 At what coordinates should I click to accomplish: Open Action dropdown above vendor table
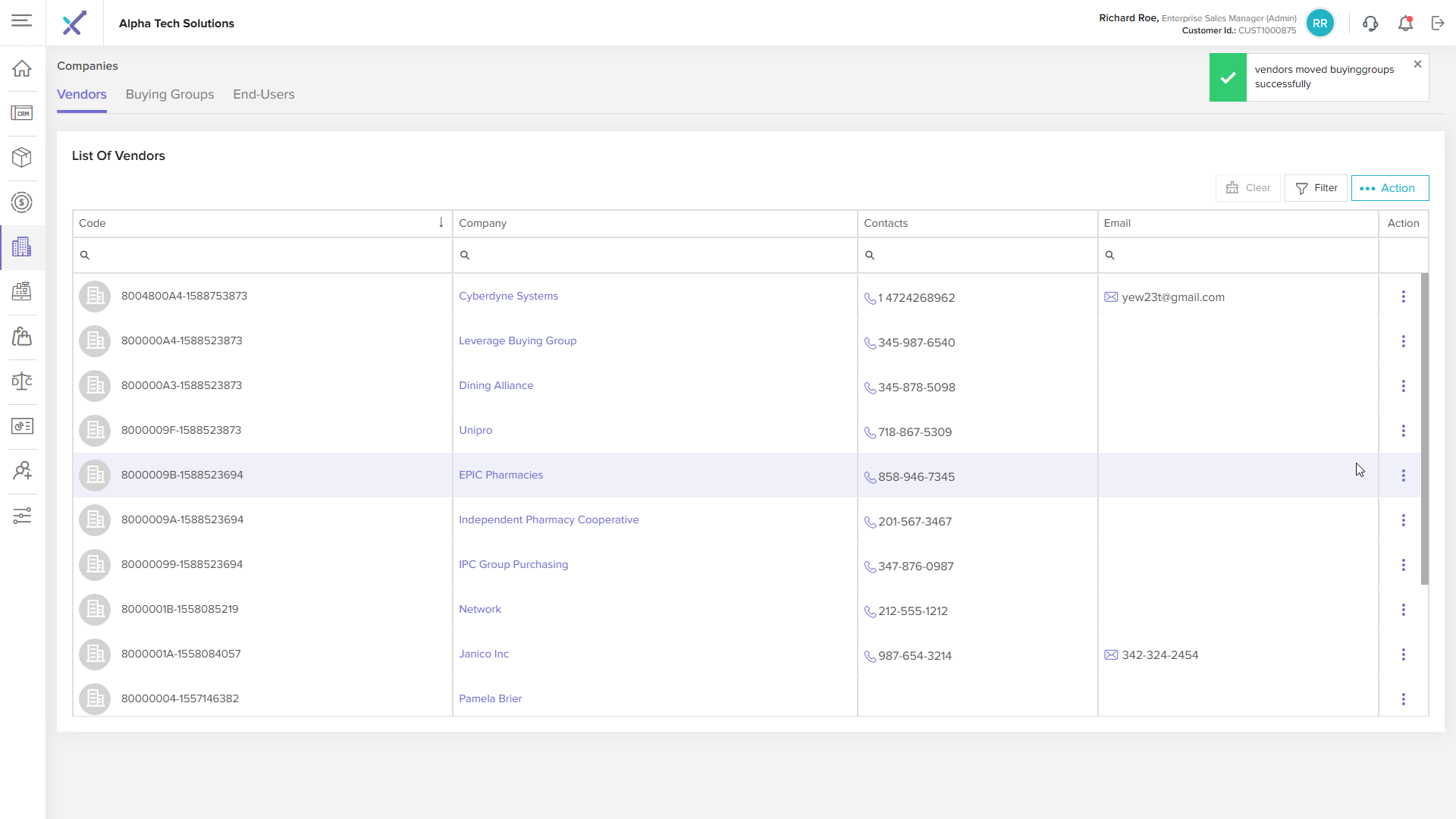pos(1389,188)
